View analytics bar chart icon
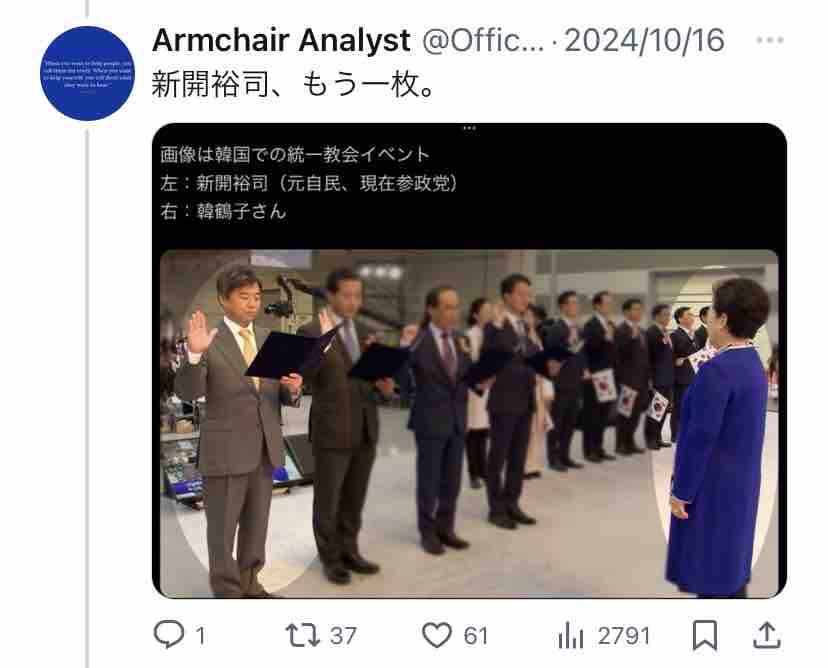Screen dimensions: 828x668 pos(571,635)
